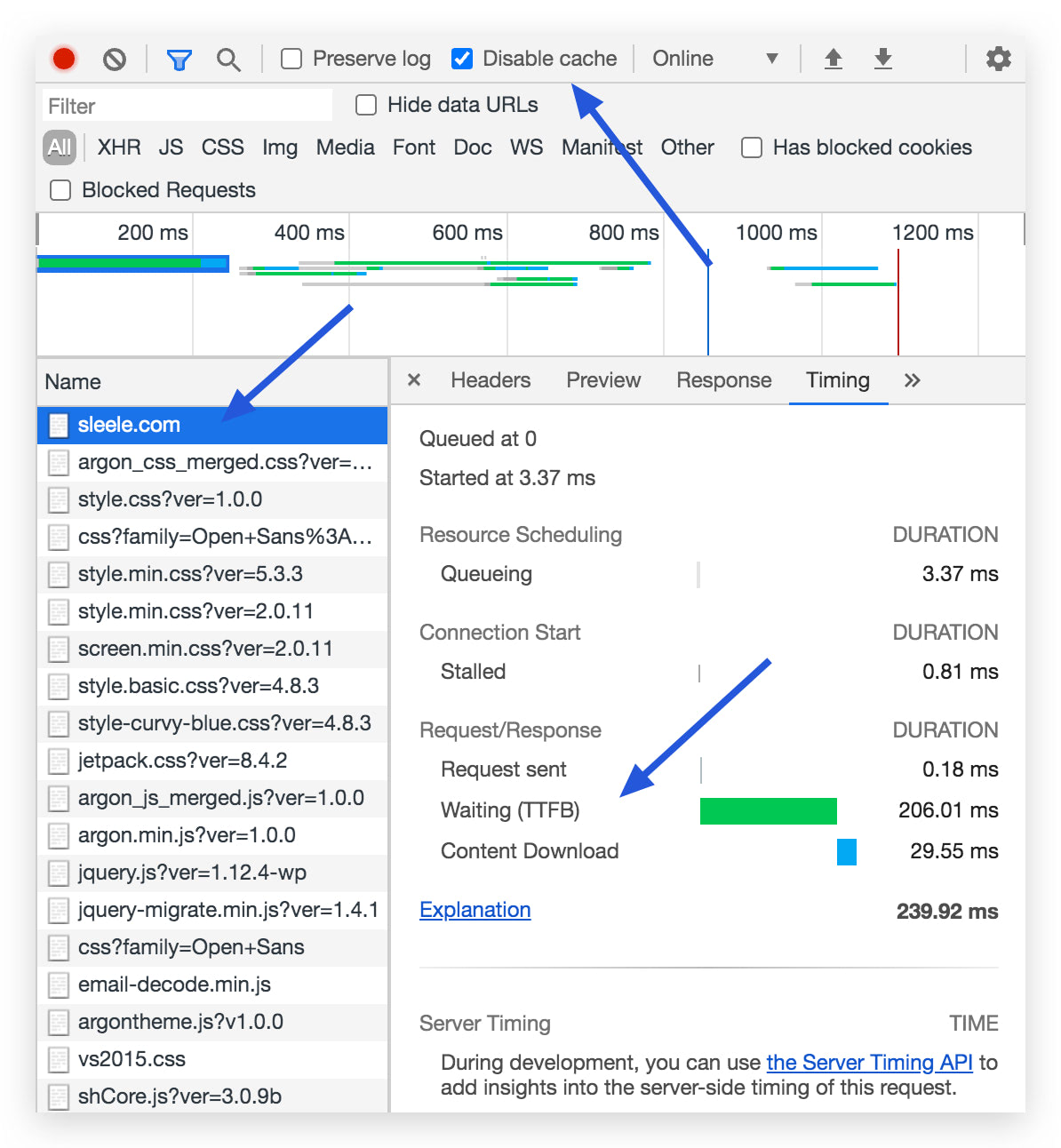Open network search with magnifier icon

point(228,60)
